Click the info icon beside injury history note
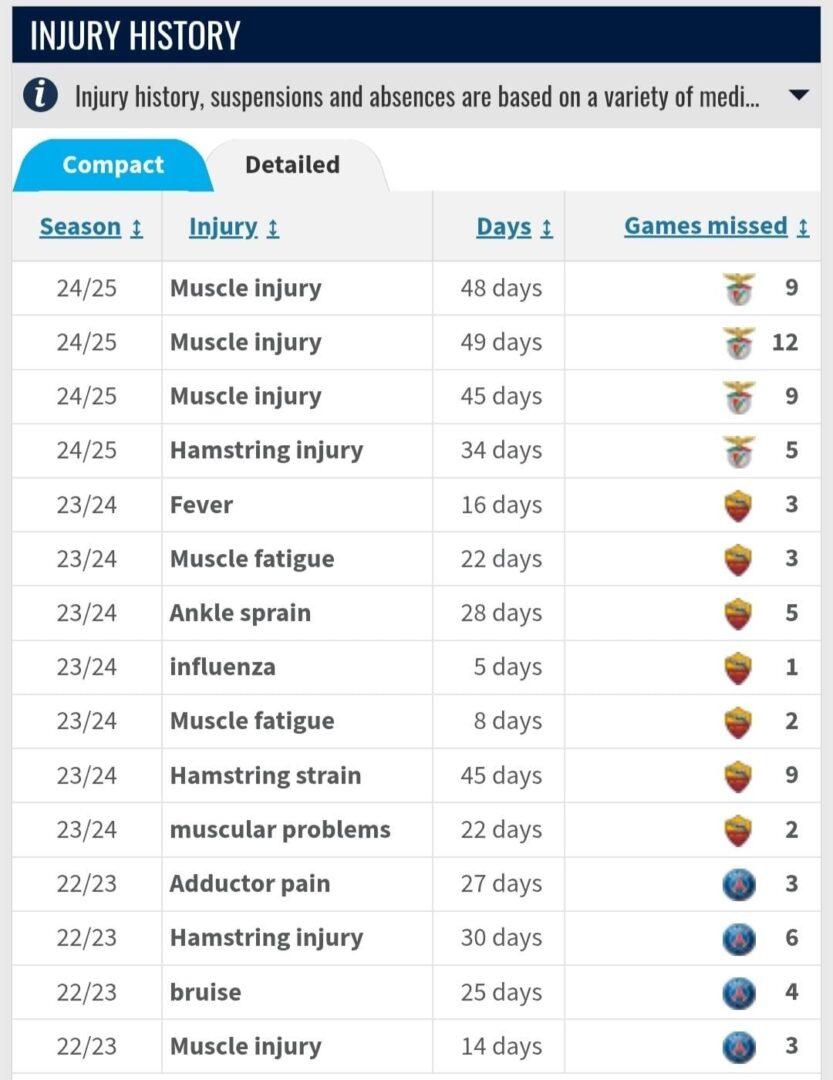The height and width of the screenshot is (1080, 833). click(x=40, y=96)
